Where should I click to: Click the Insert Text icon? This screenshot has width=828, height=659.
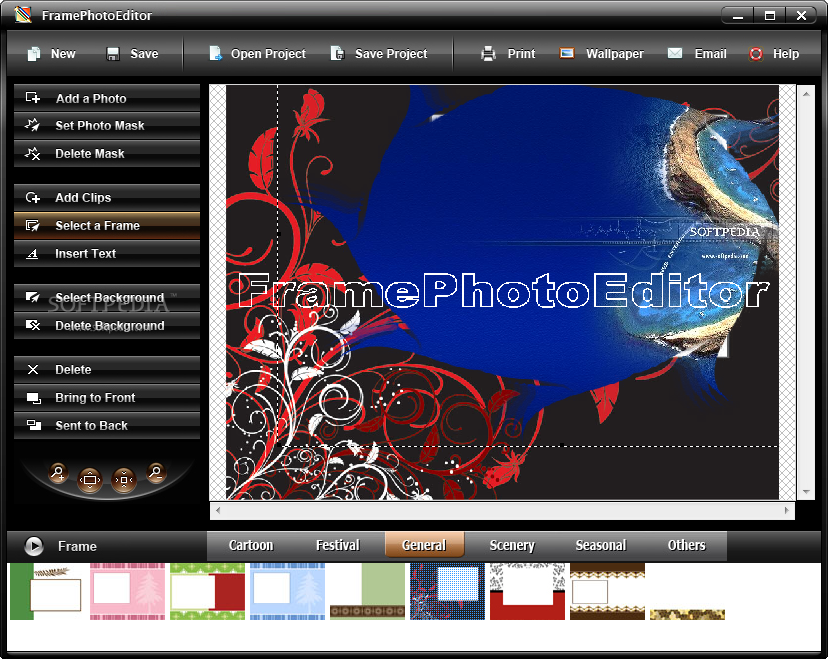pos(33,253)
